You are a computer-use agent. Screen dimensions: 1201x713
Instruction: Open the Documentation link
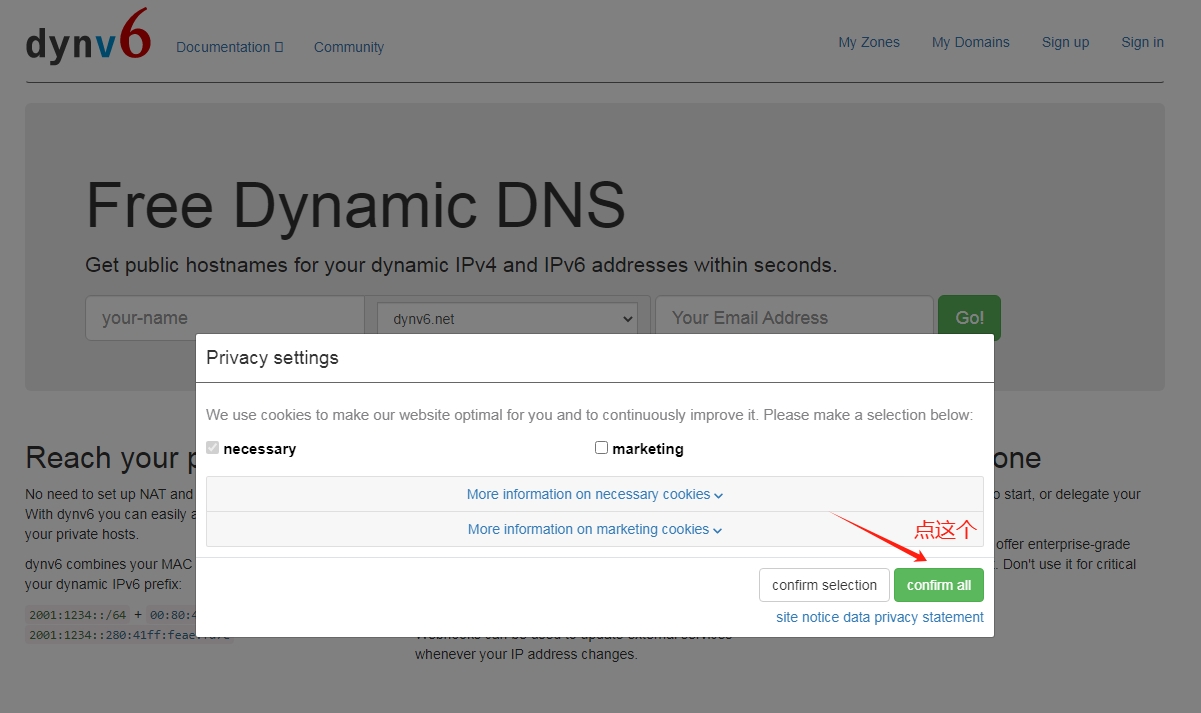(229, 47)
